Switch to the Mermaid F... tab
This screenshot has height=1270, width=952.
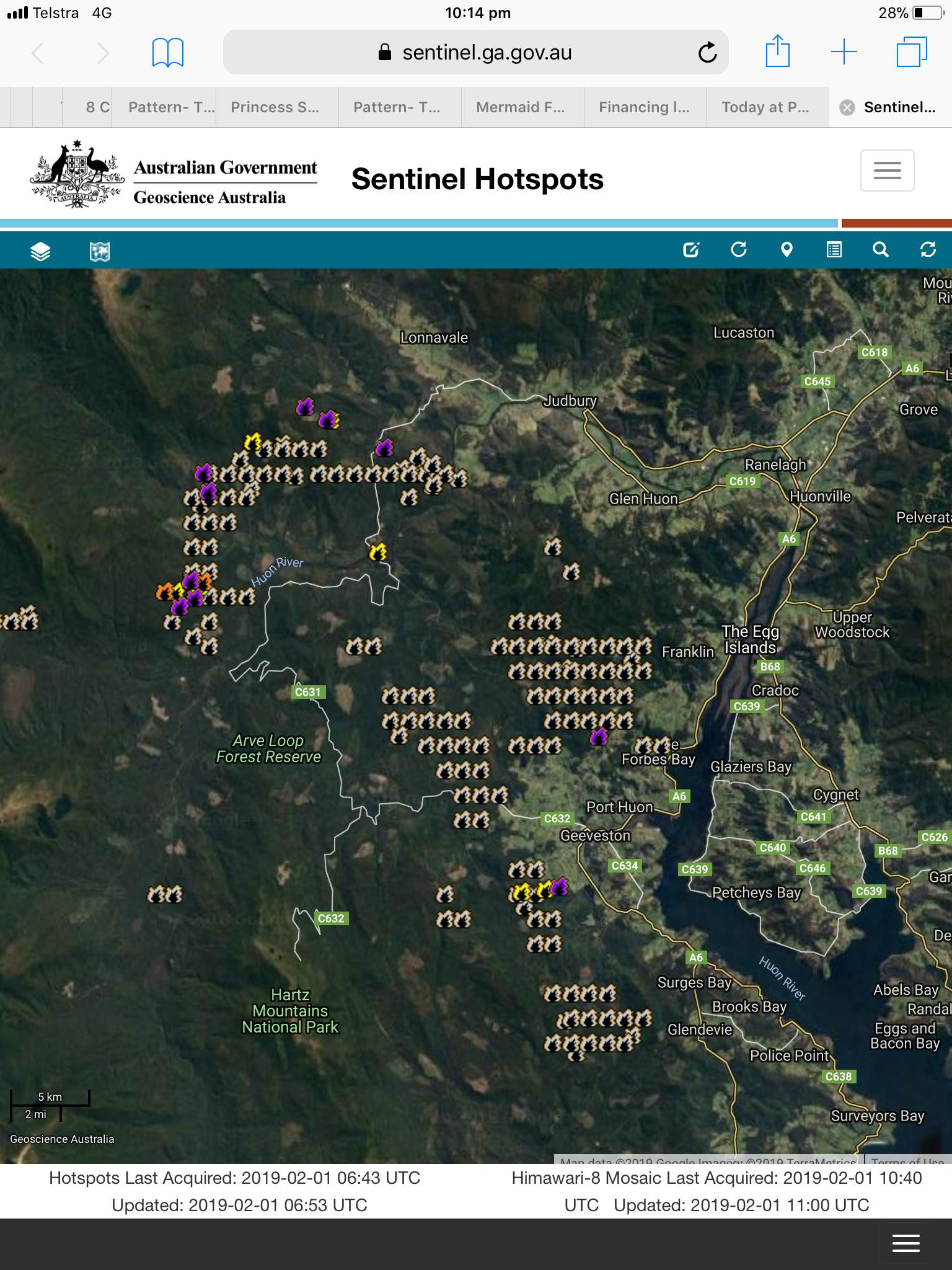tap(521, 107)
